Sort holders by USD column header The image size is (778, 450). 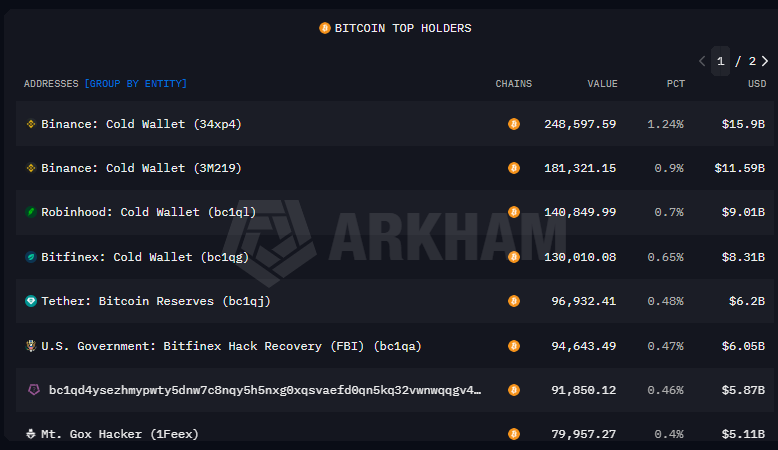tap(757, 83)
